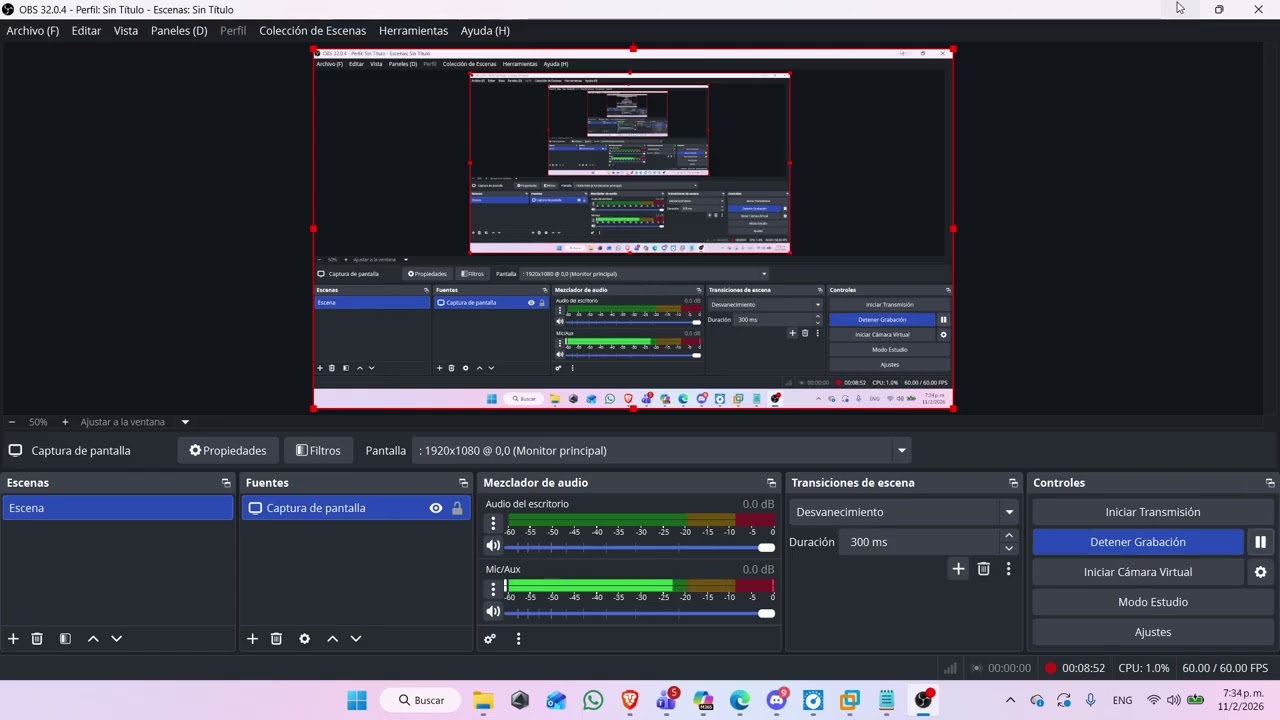The width and height of the screenshot is (1280, 720).
Task: Adjust Mic/Aux volume slider
Action: (640, 613)
